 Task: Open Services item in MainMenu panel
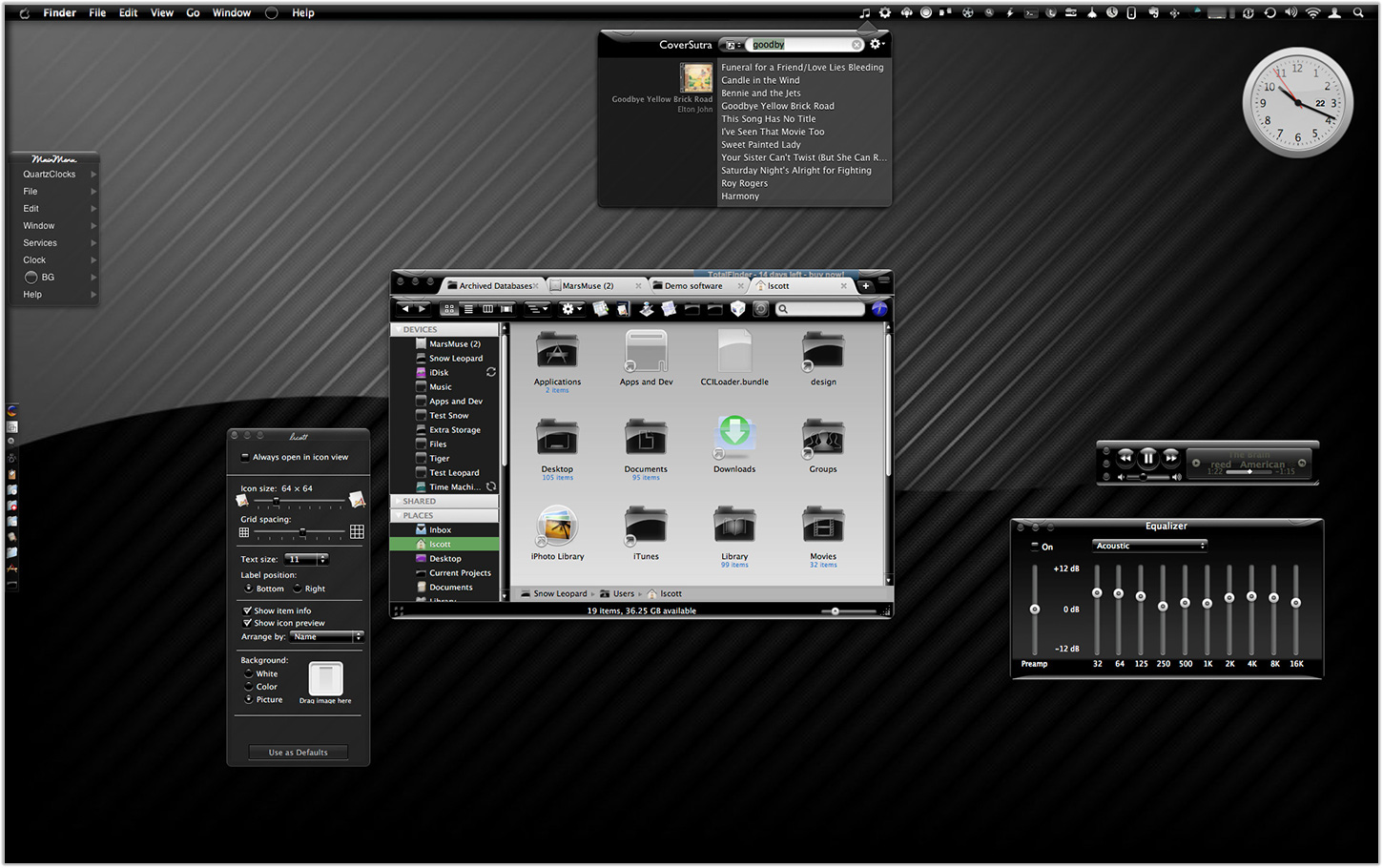pyautogui.click(x=55, y=243)
